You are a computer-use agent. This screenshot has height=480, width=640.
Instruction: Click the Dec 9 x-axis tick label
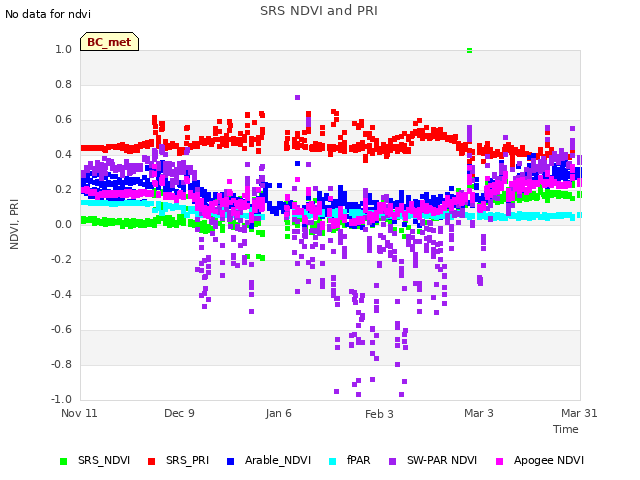179,413
